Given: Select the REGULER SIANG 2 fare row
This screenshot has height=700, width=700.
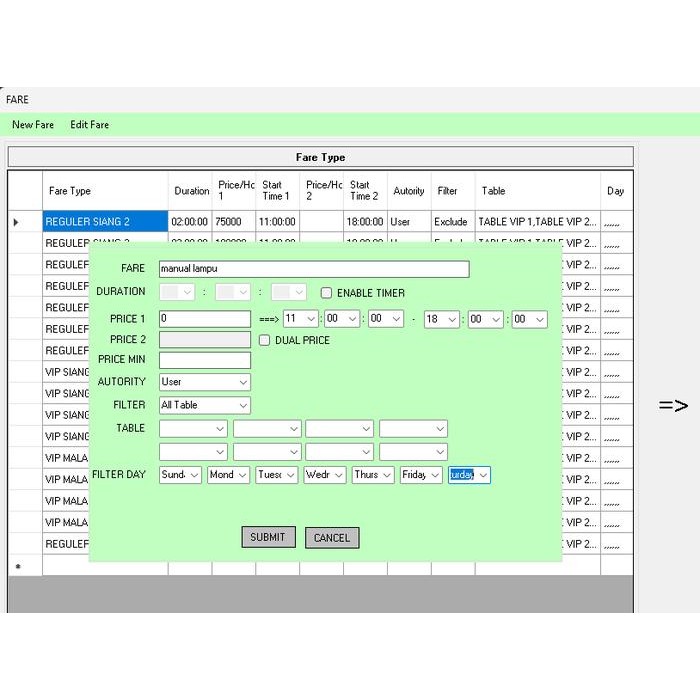Looking at the screenshot, I should [x=104, y=222].
